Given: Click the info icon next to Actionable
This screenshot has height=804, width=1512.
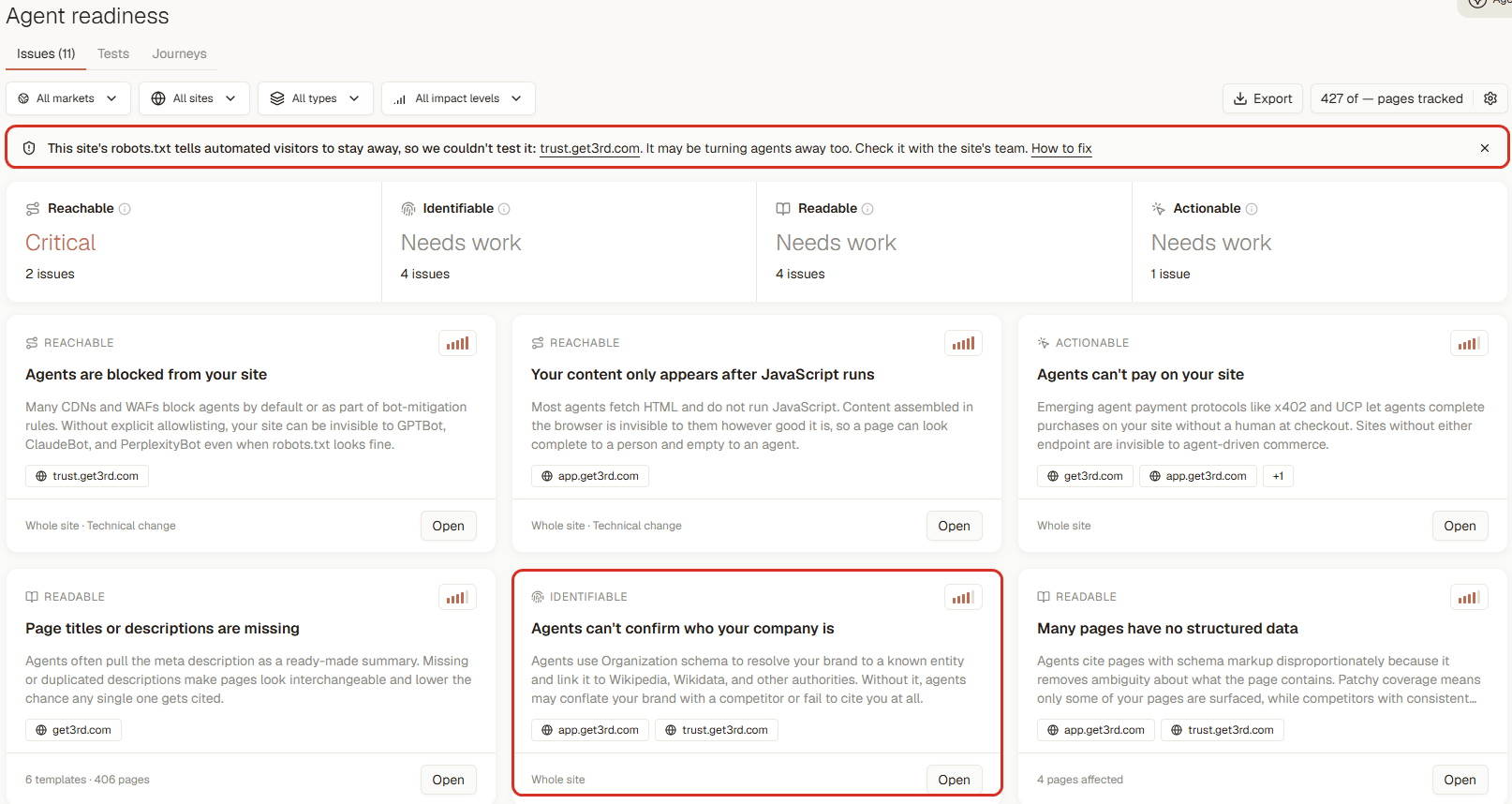Looking at the screenshot, I should (1252, 209).
